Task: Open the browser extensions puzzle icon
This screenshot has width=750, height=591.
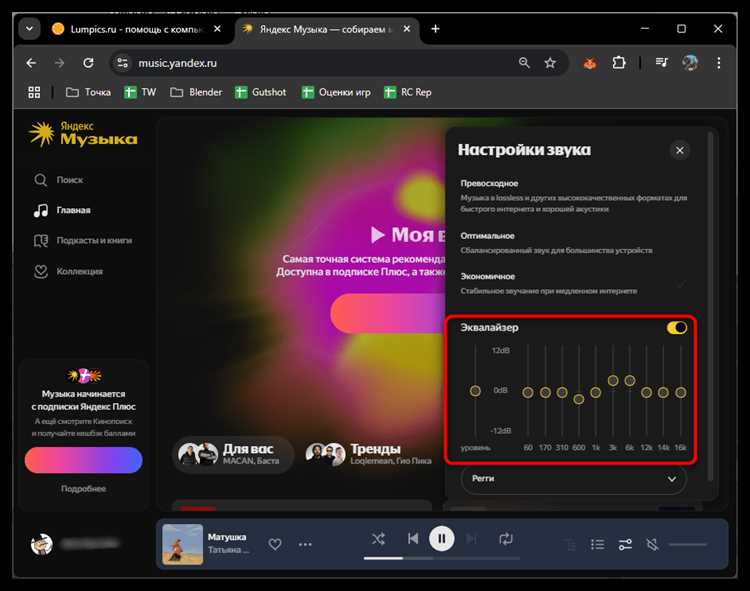Action: pos(619,63)
